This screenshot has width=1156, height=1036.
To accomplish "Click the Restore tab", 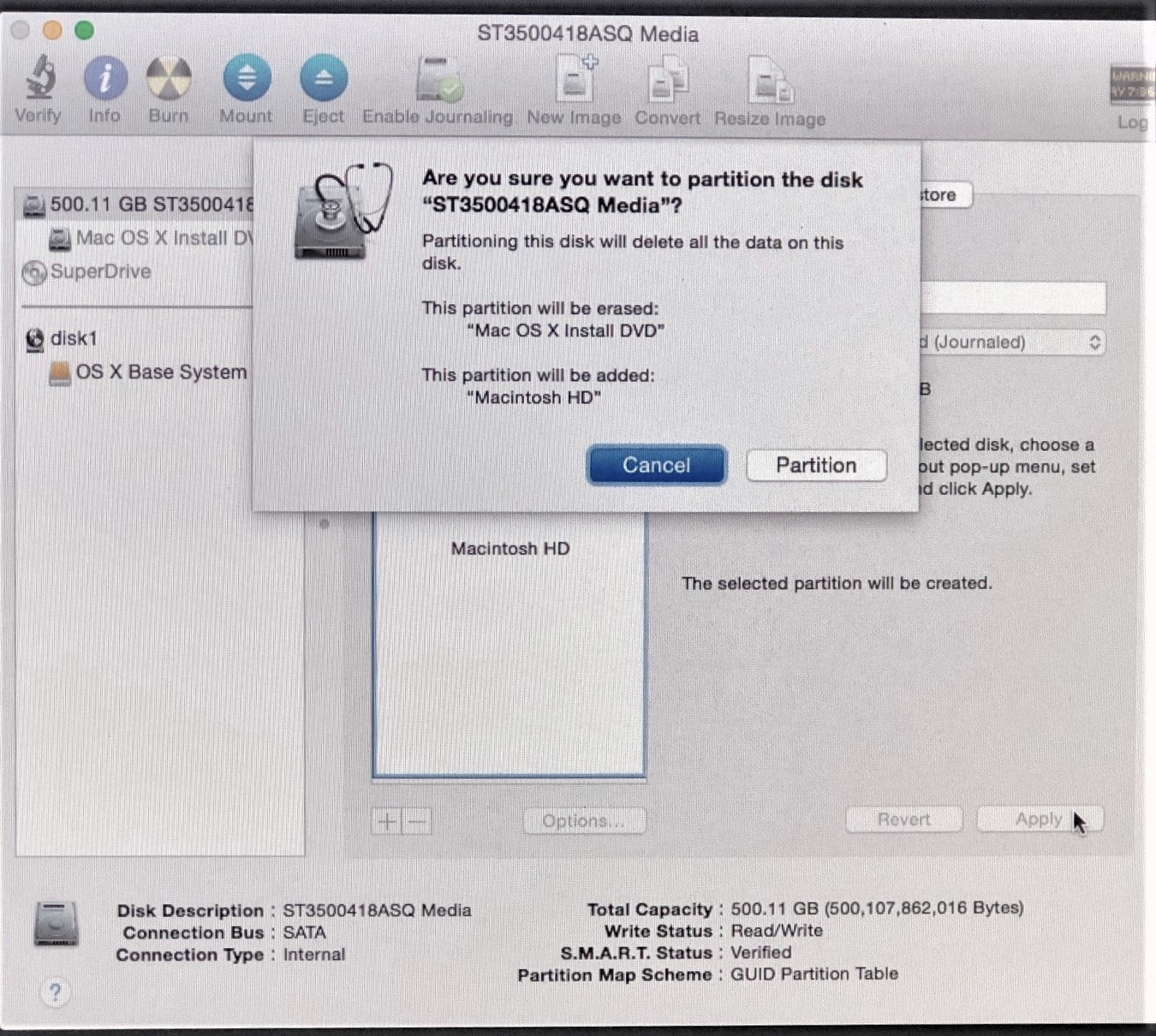I will point(945,194).
